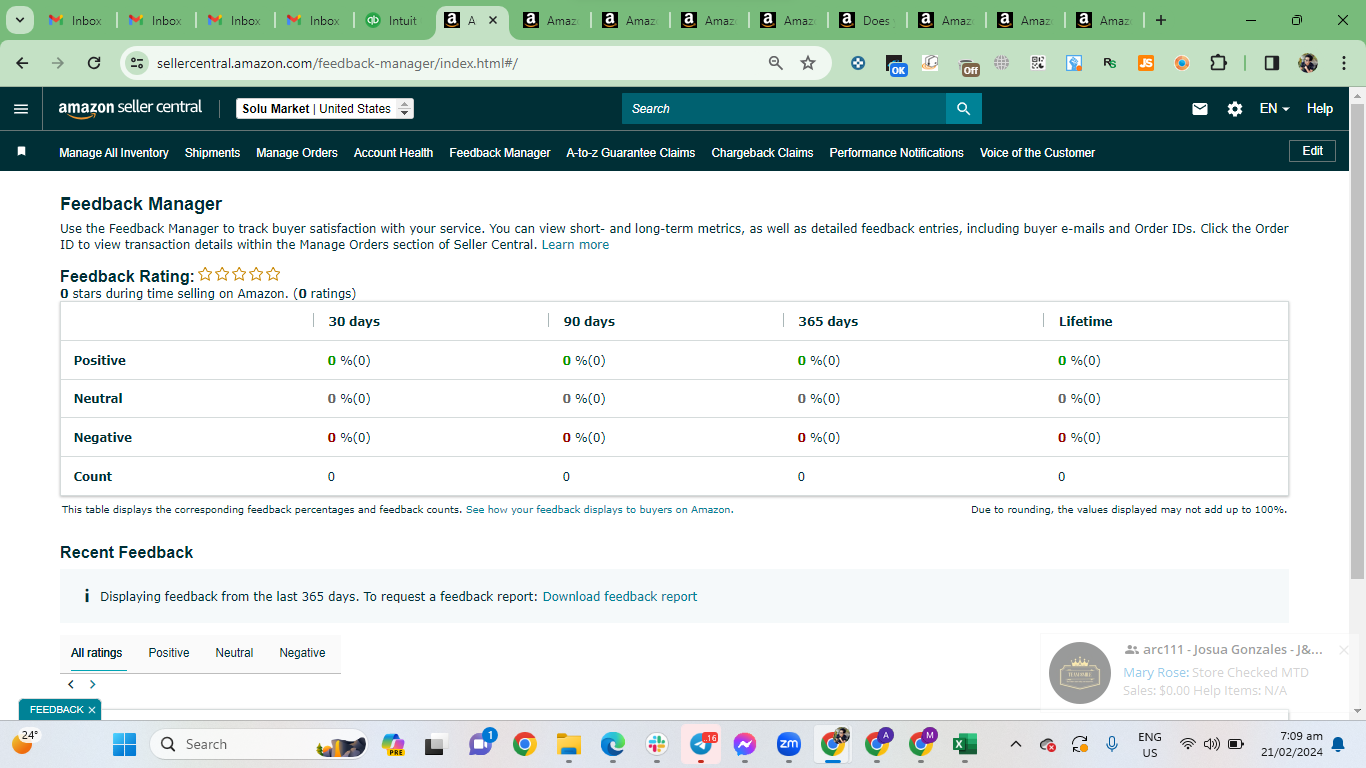
Task: Go back using the browser back arrow
Action: click(x=23, y=63)
